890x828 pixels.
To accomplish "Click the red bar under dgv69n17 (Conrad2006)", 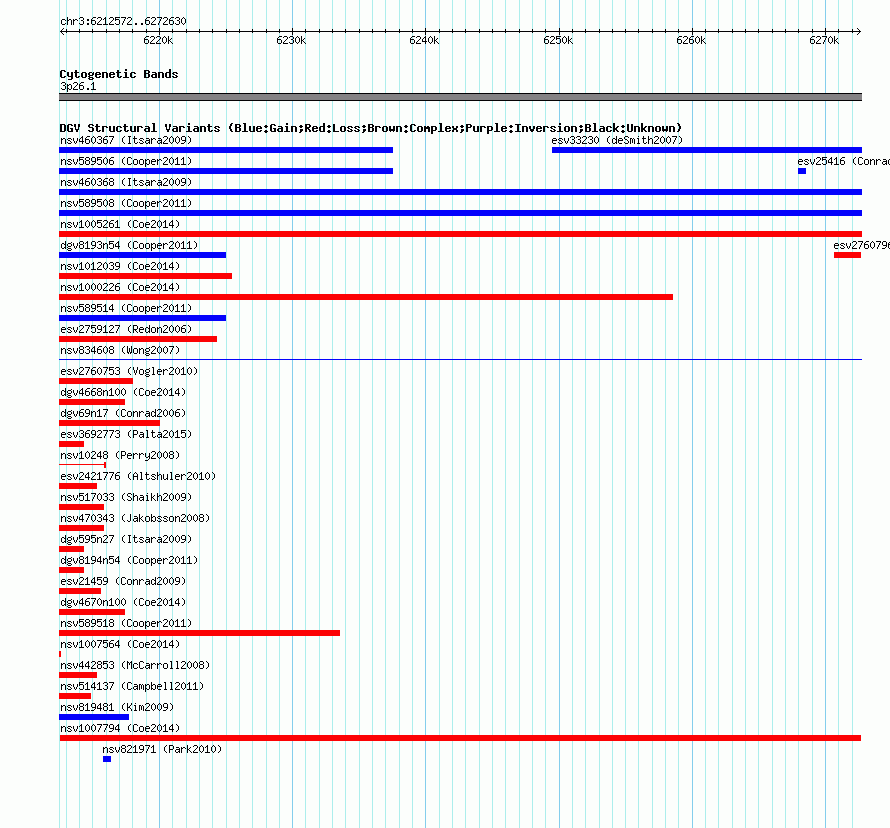I will click(109, 423).
